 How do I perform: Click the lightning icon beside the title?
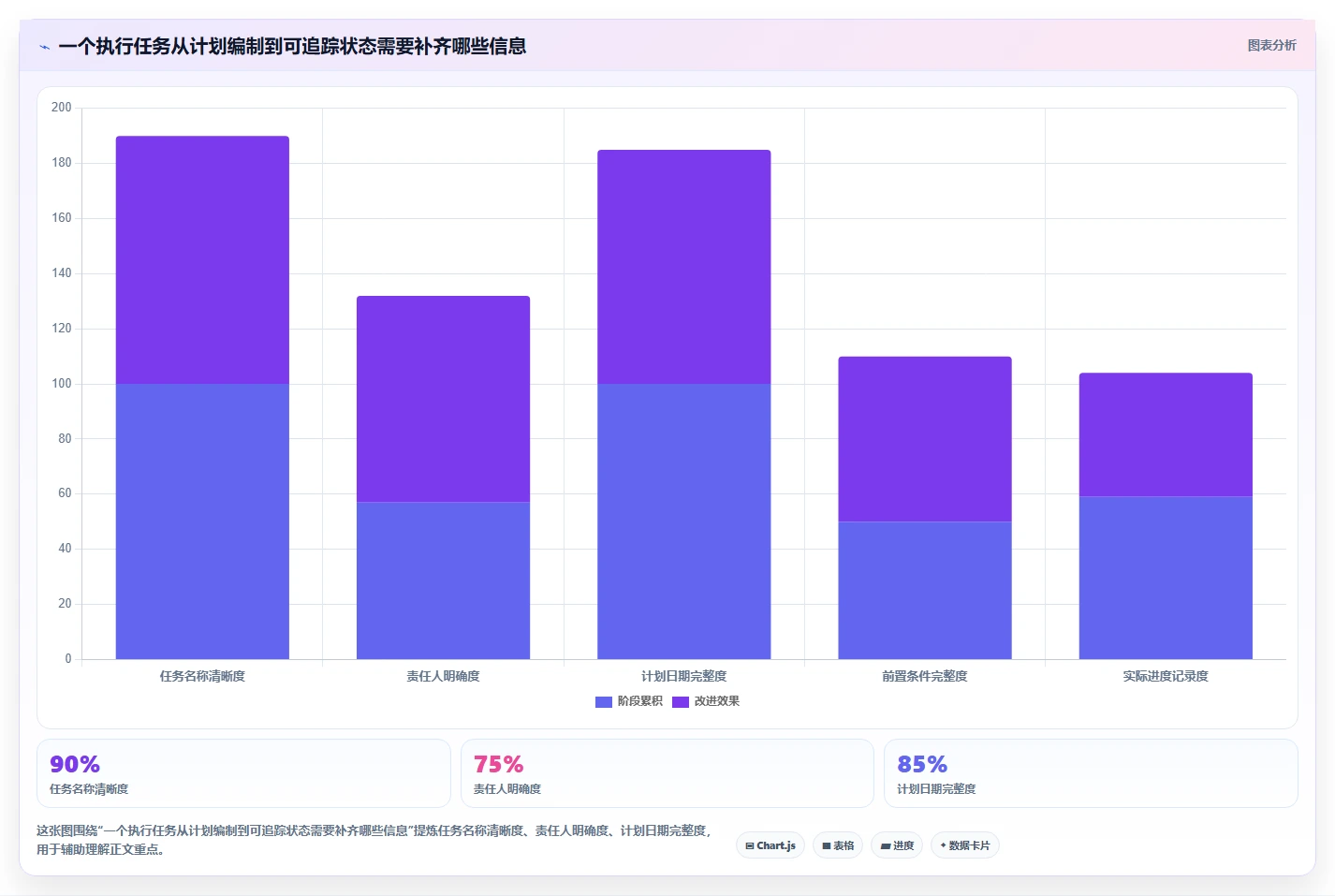[x=44, y=47]
